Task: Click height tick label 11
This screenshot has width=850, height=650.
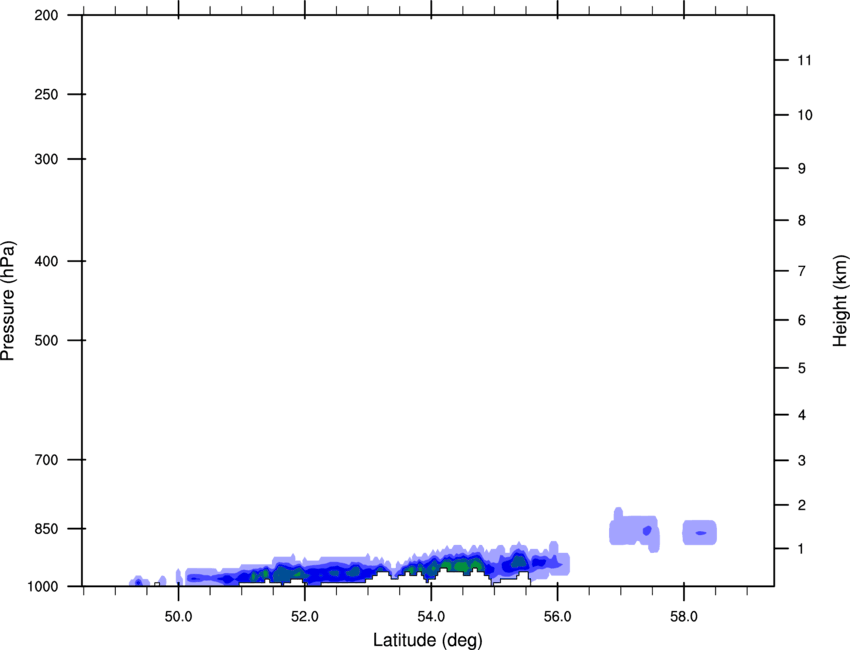Action: tap(804, 60)
